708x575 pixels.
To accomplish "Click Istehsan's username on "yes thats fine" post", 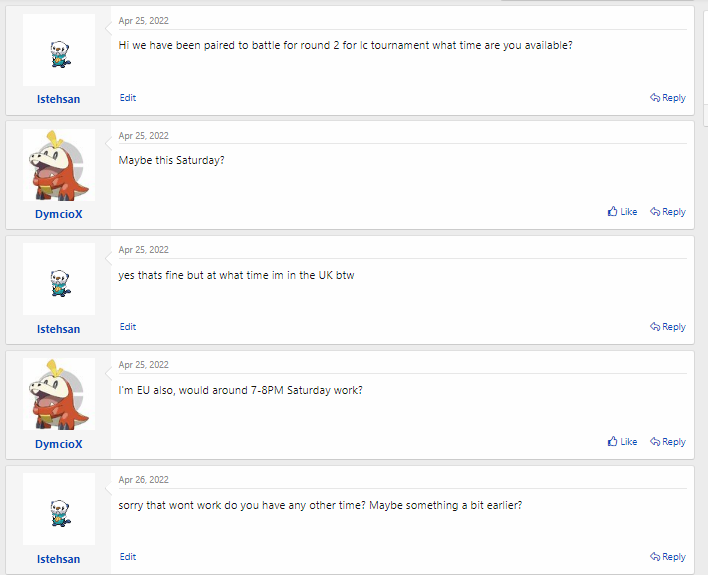I will (x=59, y=329).
